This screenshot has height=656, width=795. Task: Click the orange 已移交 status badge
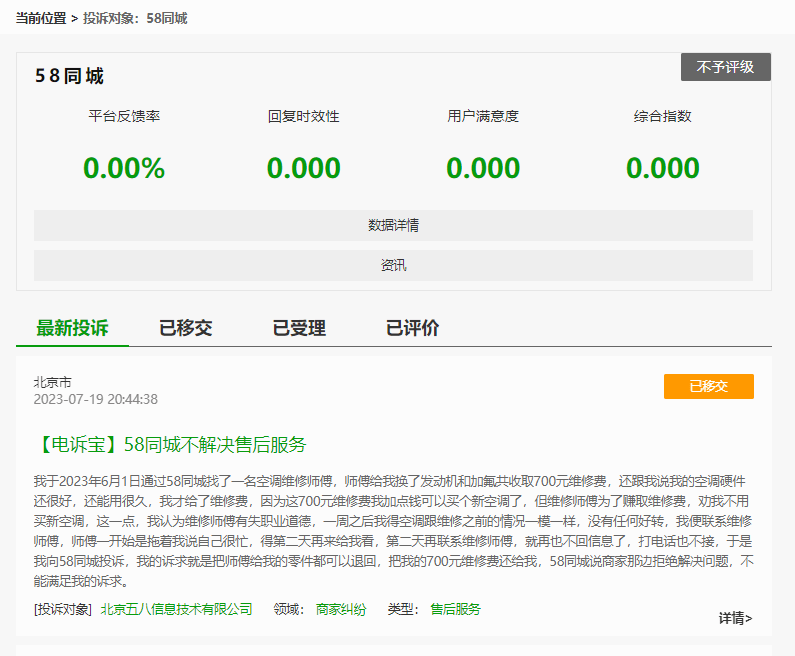(x=708, y=386)
